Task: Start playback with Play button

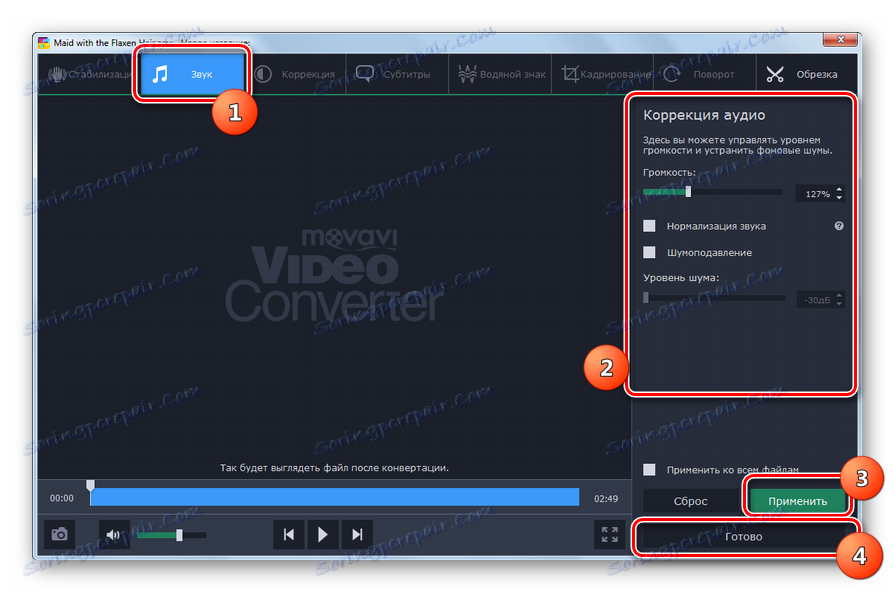Action: click(323, 535)
